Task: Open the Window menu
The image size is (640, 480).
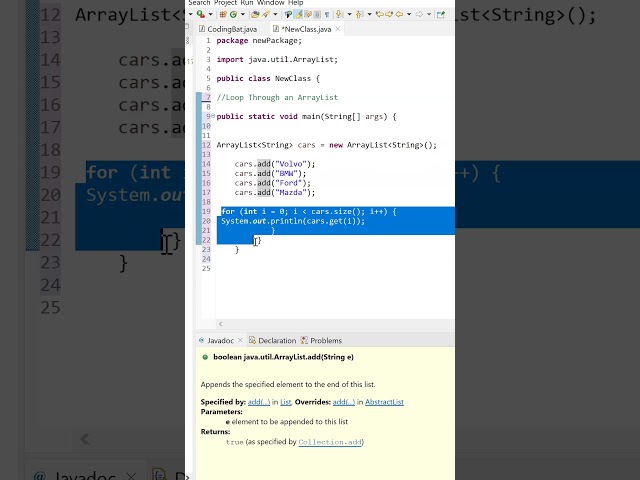Action: pyautogui.click(x=271, y=2)
